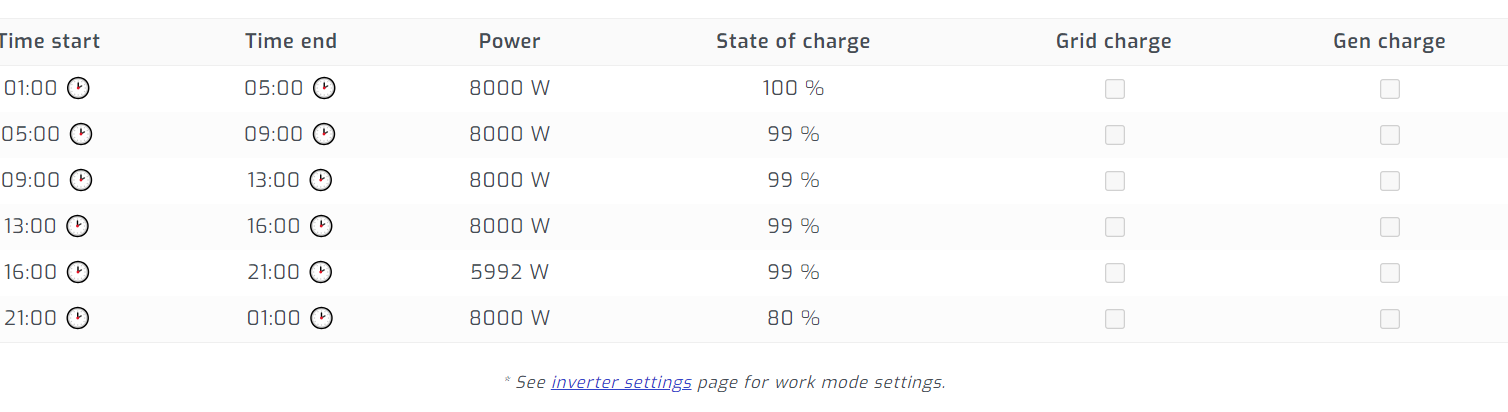Click clock icon beside 01:00 start time
This screenshot has width=1508, height=412.
78,88
